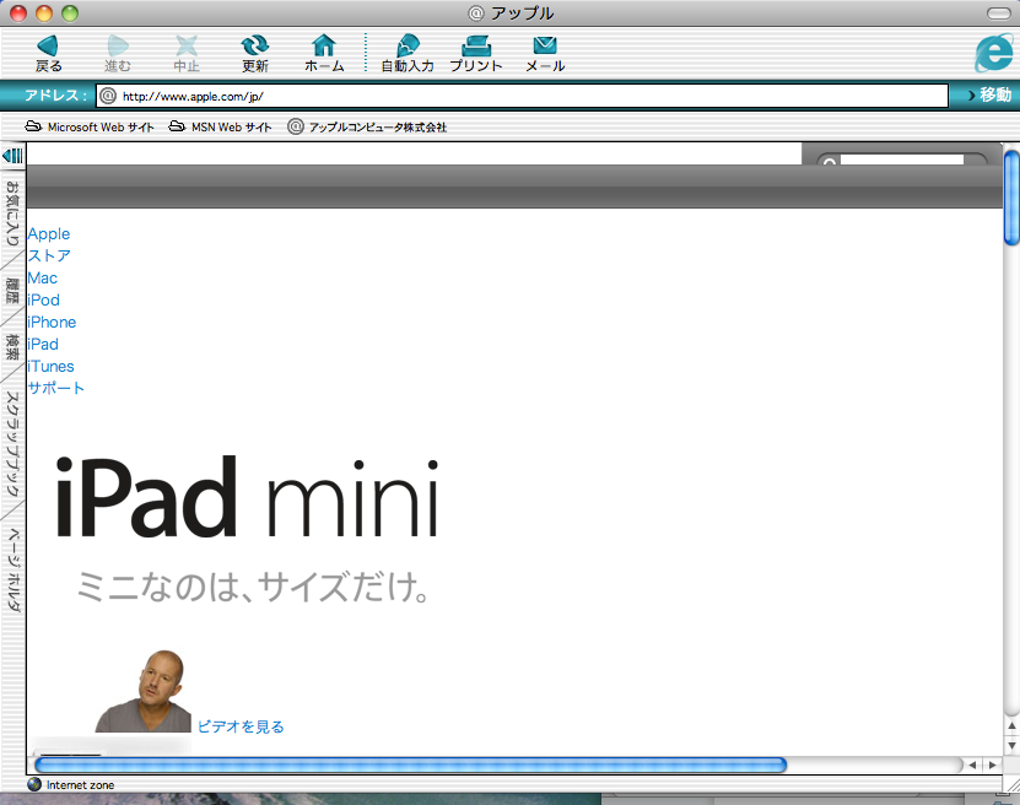Screen dimensions: 1020x805
Task: Collapse the Explorer bar arrow icon
Action: coord(12,156)
